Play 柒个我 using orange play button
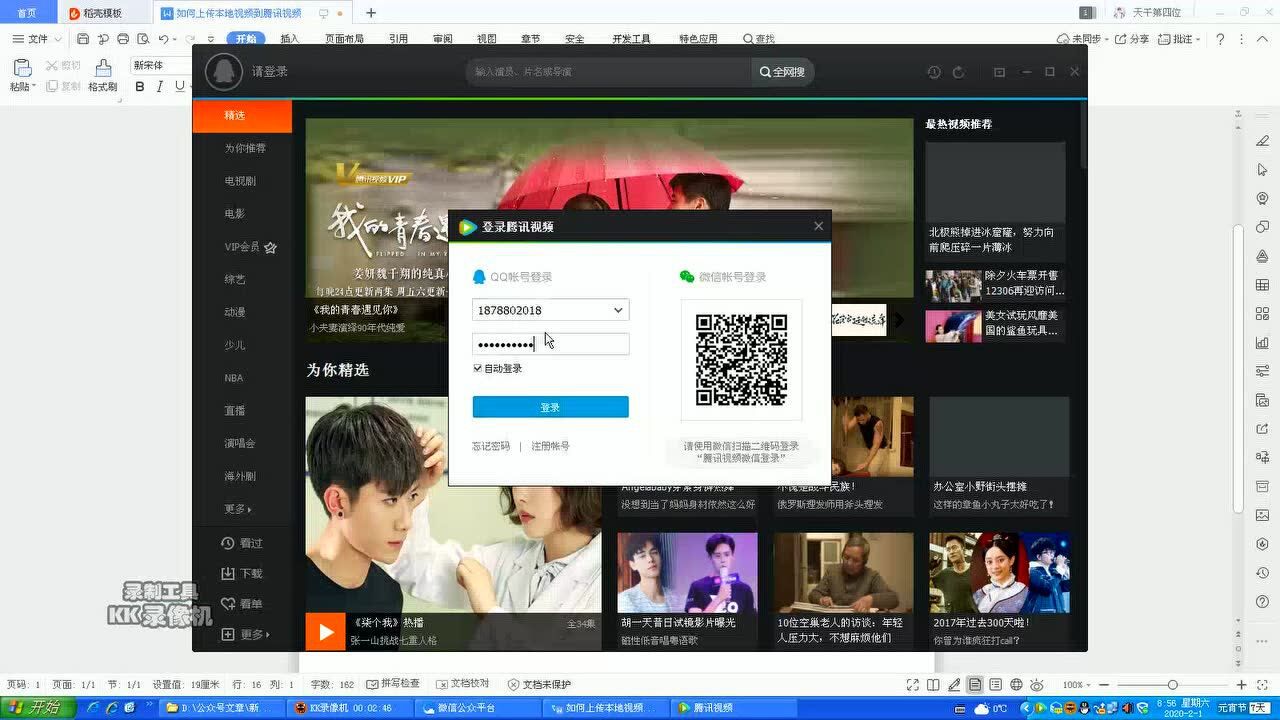Viewport: 1280px width, 720px height. tap(325, 632)
